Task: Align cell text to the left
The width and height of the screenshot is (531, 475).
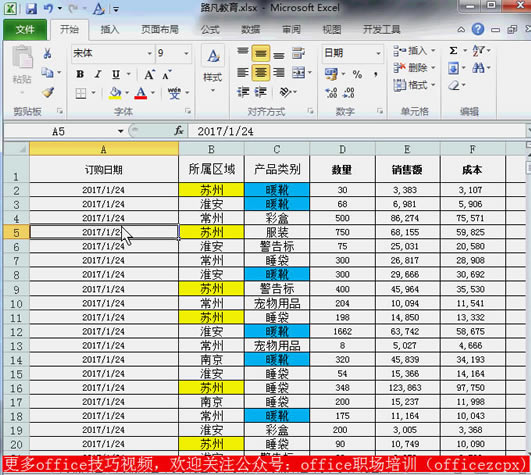Action: click(x=242, y=72)
